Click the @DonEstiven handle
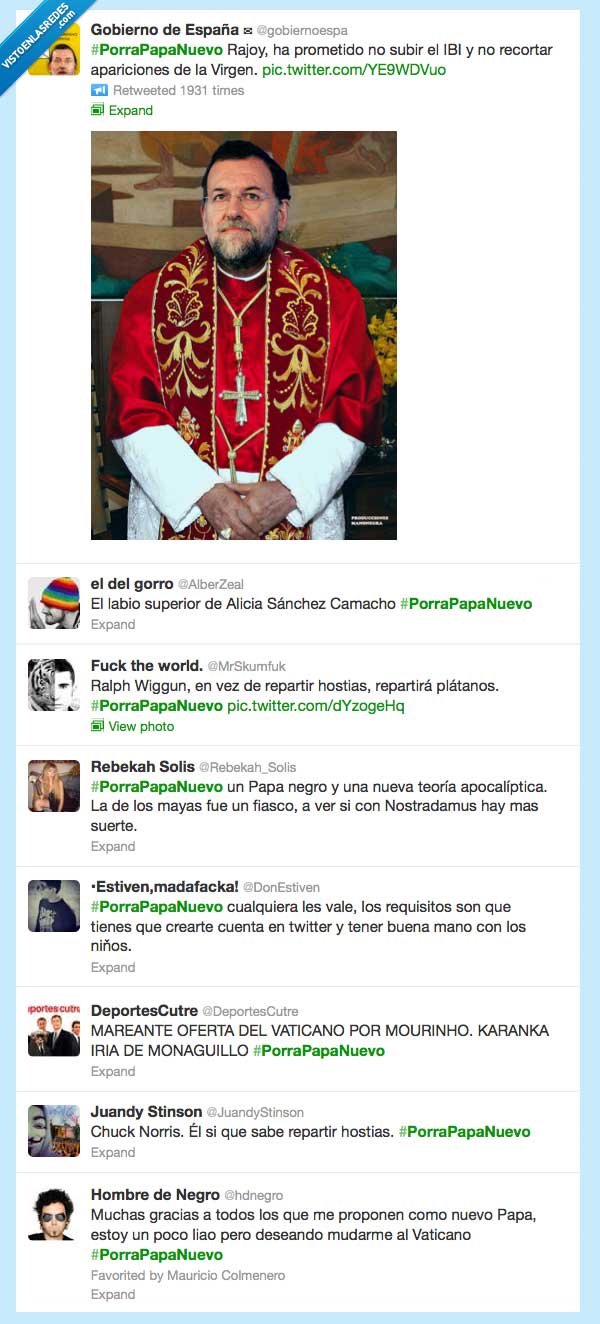 coord(281,887)
